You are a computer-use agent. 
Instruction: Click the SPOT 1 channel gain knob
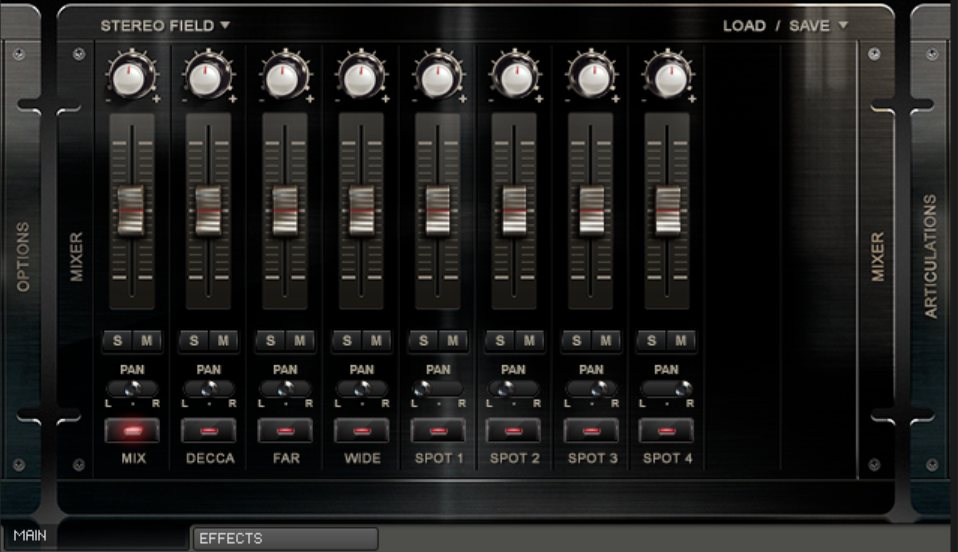(437, 77)
